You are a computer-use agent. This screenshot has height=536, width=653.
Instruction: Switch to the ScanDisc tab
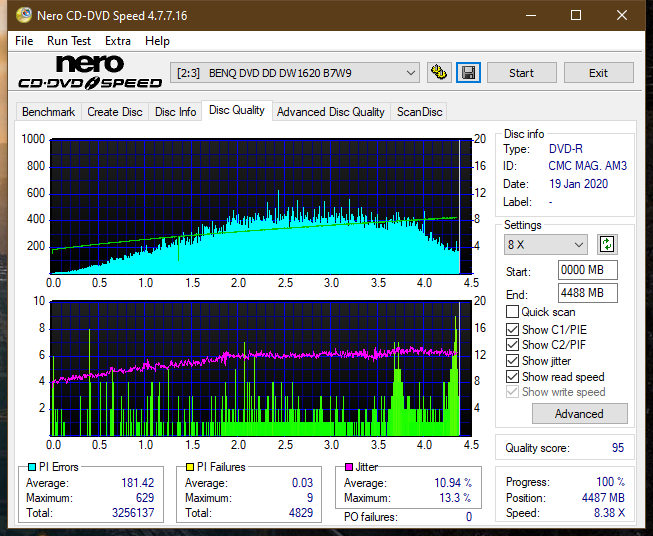[x=419, y=112]
